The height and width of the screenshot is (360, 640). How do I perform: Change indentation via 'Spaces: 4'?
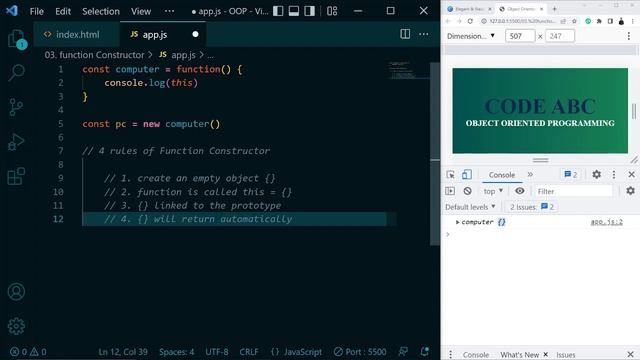[x=176, y=351]
